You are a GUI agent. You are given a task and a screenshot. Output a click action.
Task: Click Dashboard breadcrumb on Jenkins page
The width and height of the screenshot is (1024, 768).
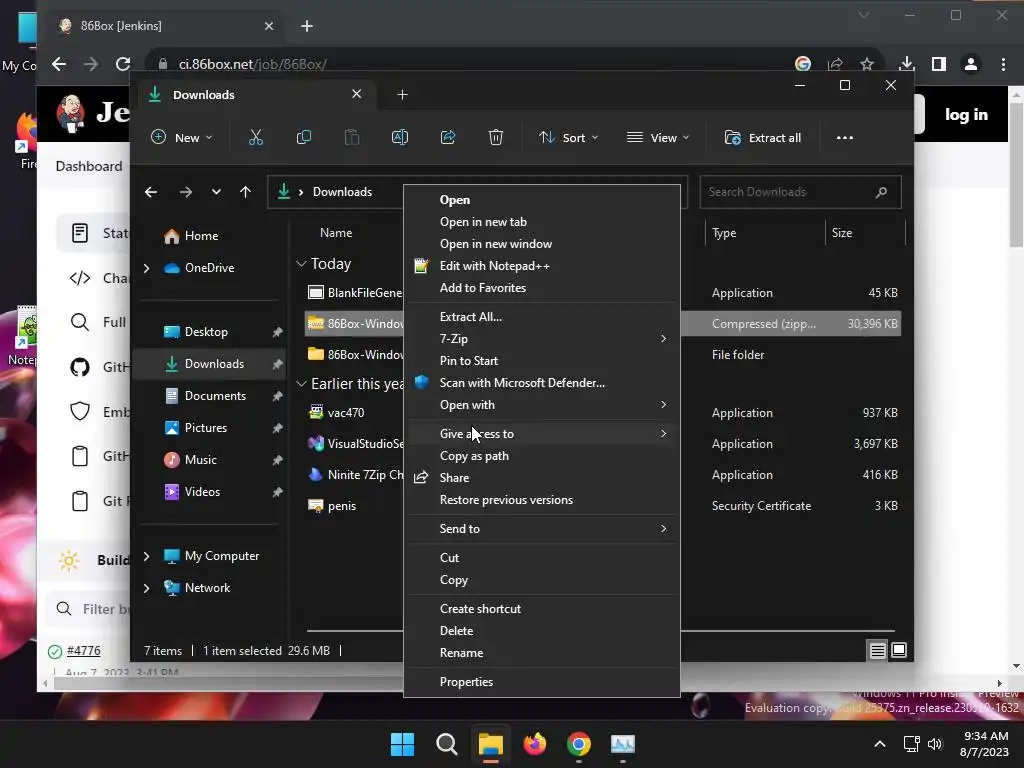point(89,166)
